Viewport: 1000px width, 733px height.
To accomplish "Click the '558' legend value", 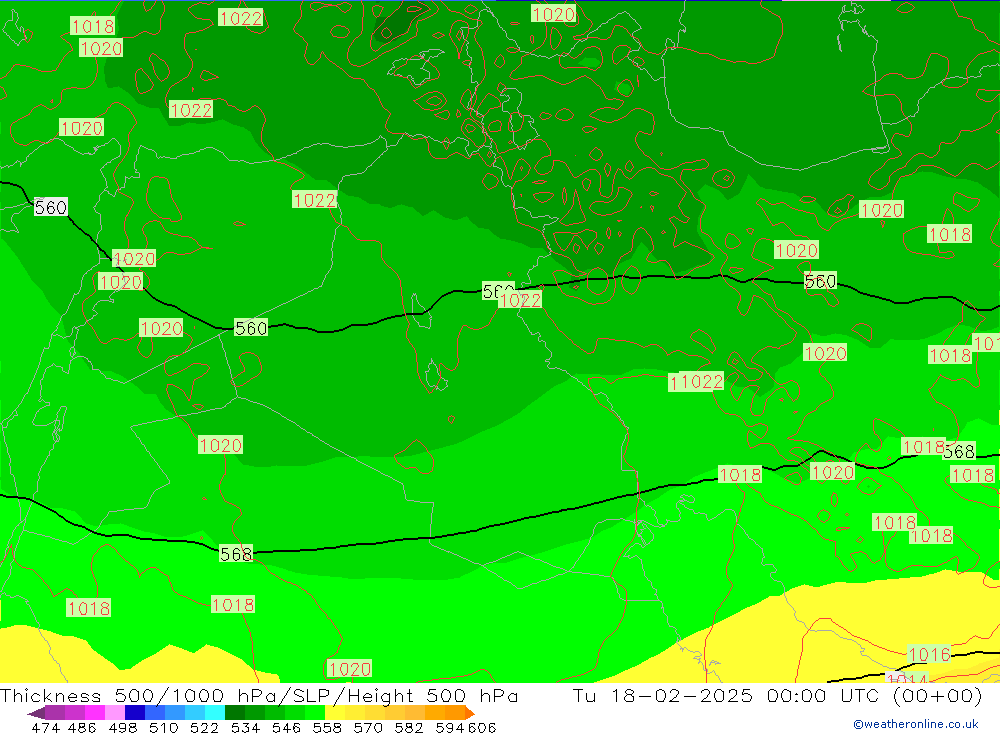I will click(327, 727).
